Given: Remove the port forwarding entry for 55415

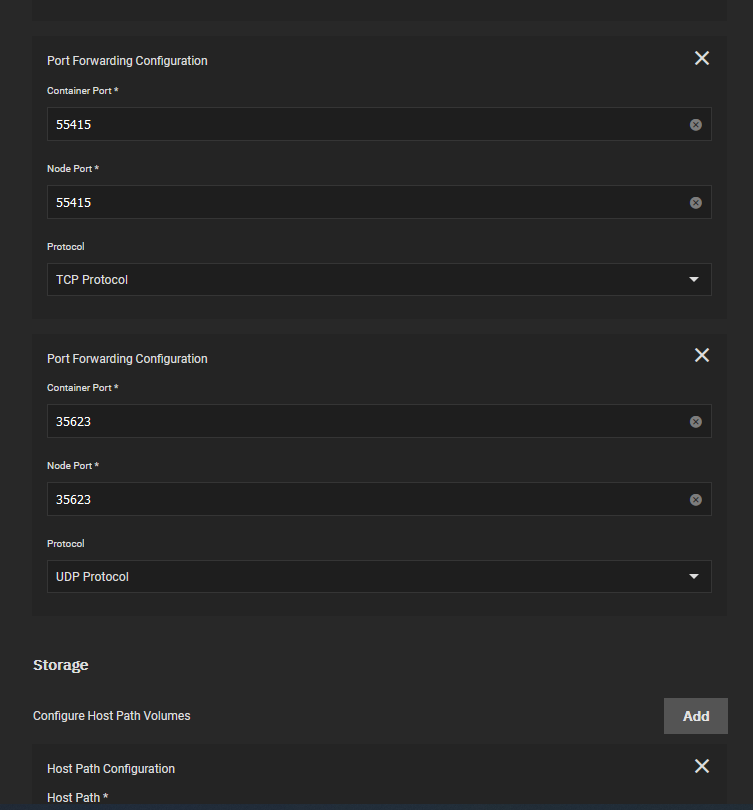Looking at the screenshot, I should [701, 58].
